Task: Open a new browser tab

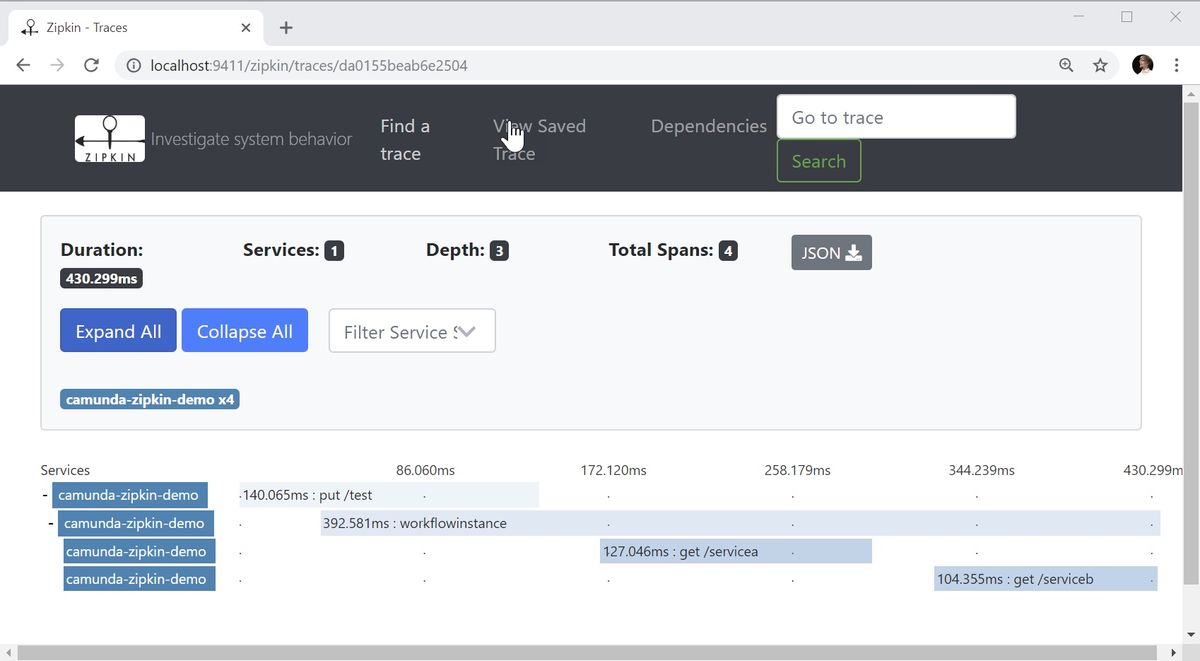Action: [286, 28]
